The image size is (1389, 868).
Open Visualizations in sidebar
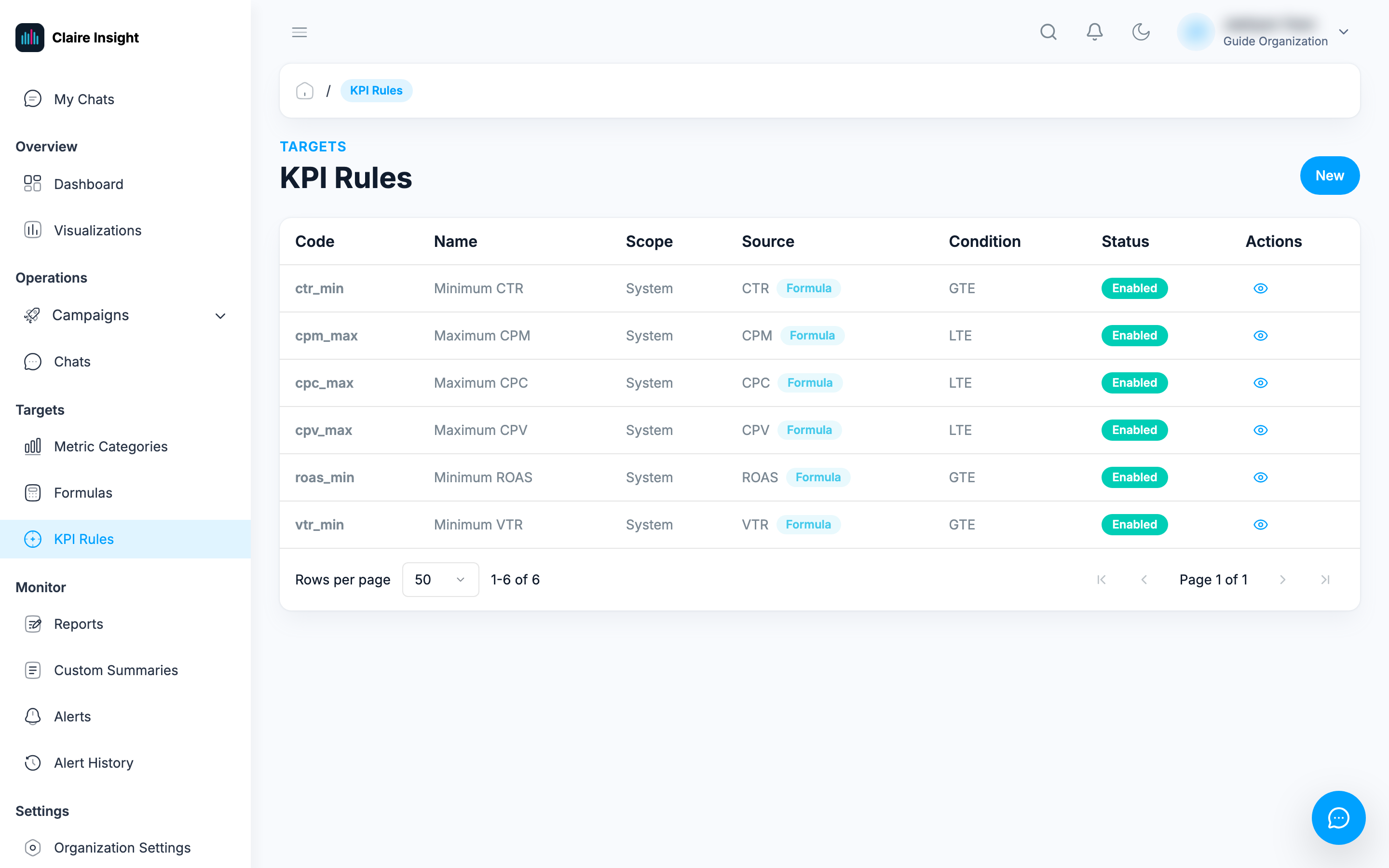tap(125, 230)
